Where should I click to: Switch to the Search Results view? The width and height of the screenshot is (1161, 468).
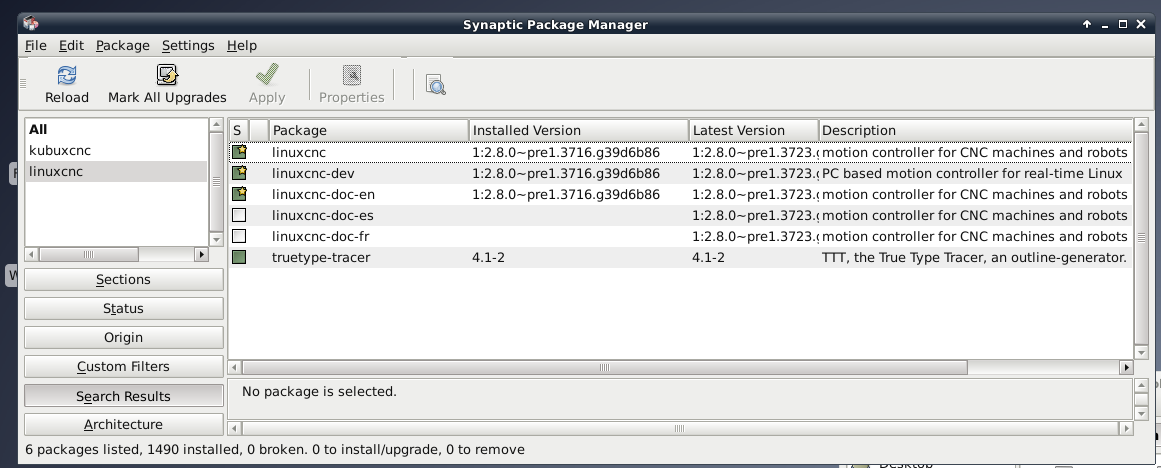[x=124, y=395]
